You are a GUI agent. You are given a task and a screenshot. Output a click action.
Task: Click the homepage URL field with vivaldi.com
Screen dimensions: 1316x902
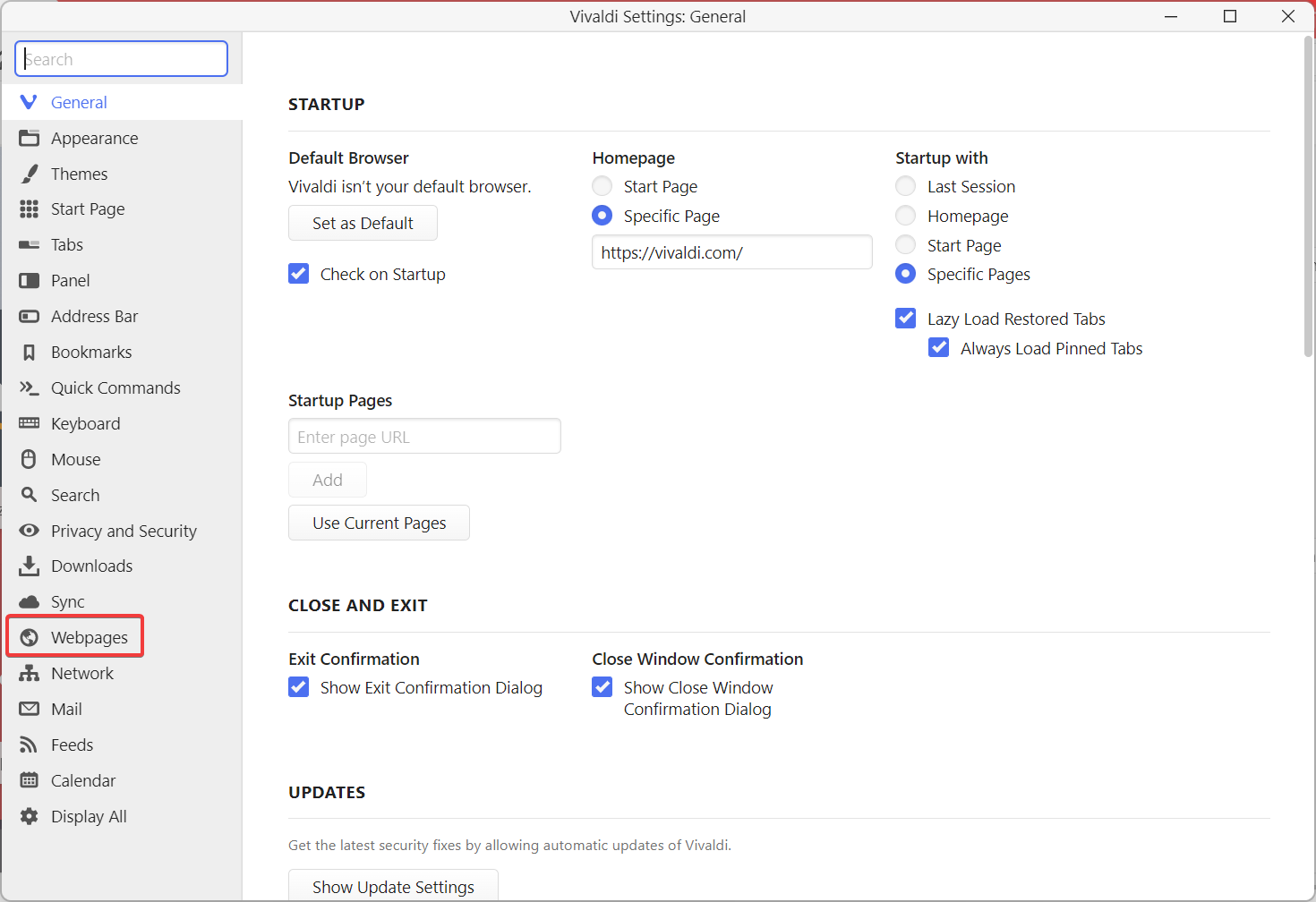[x=732, y=252]
